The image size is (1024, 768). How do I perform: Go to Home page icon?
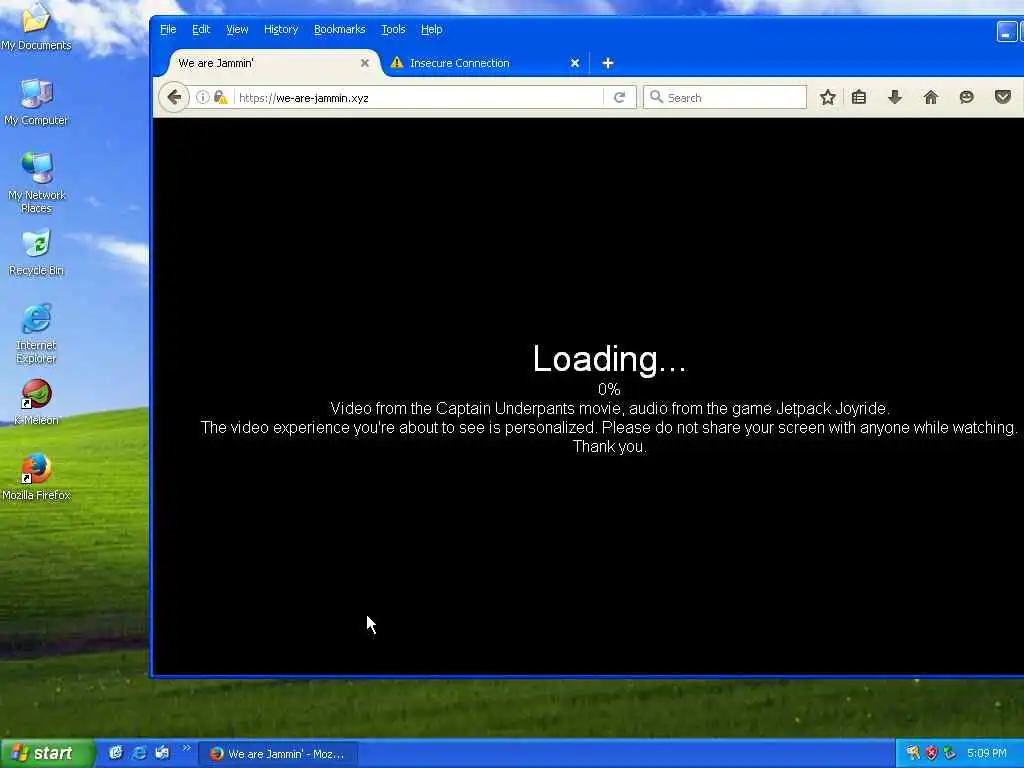pyautogui.click(x=931, y=97)
